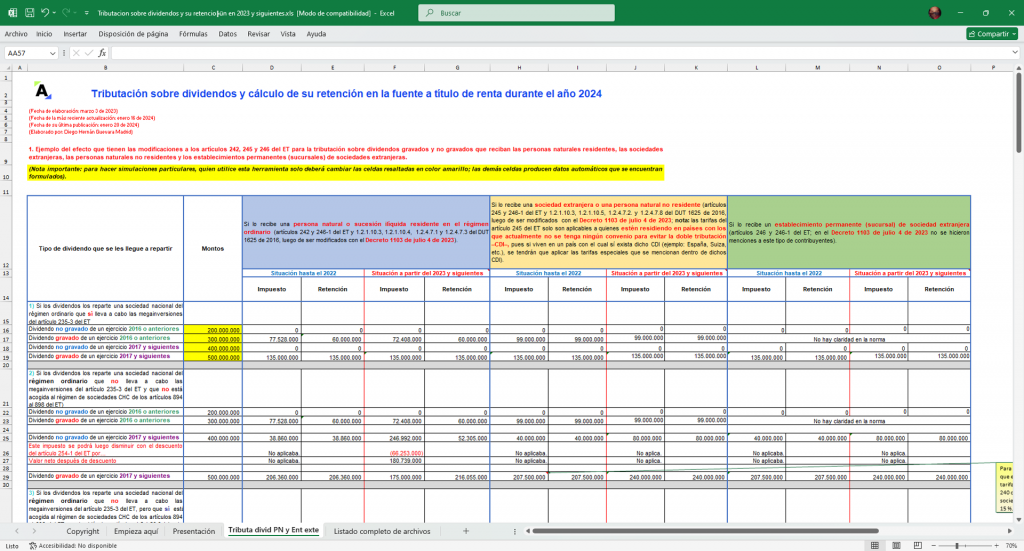
Task: Click the horizontal scroll right arrow
Action: point(1010,531)
